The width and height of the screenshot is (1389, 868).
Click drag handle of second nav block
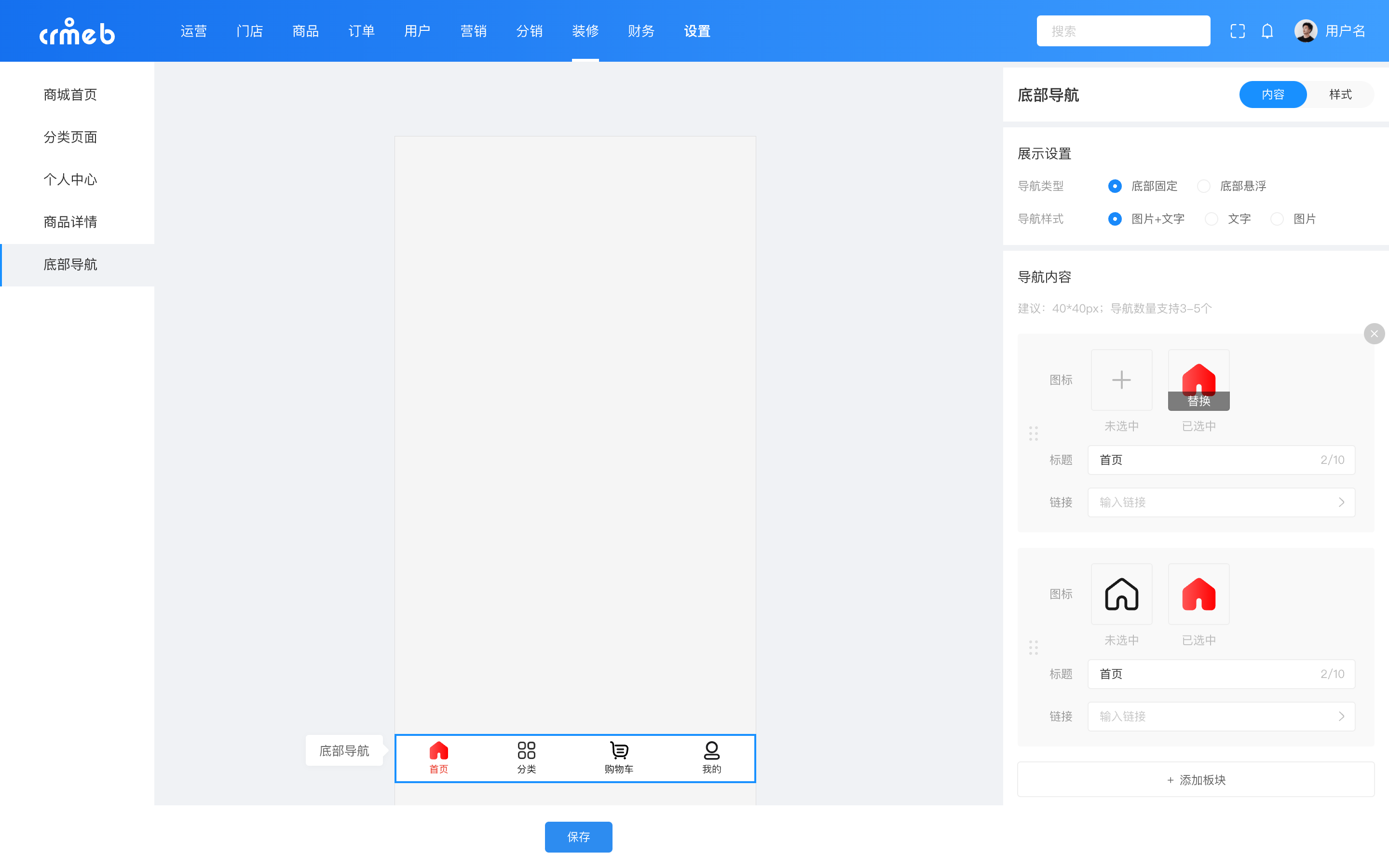[x=1033, y=648]
